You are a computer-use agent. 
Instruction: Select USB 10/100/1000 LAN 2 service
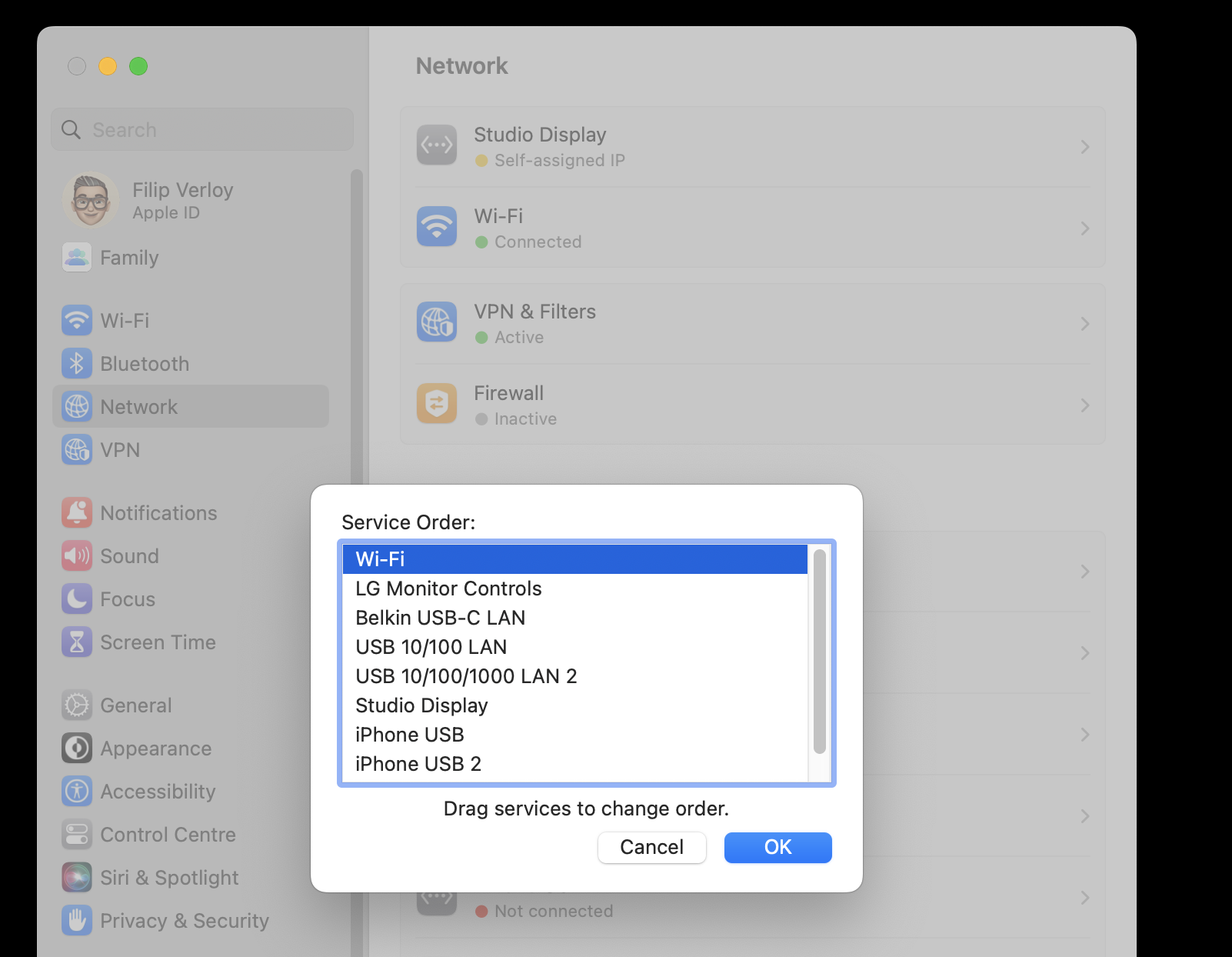click(575, 676)
